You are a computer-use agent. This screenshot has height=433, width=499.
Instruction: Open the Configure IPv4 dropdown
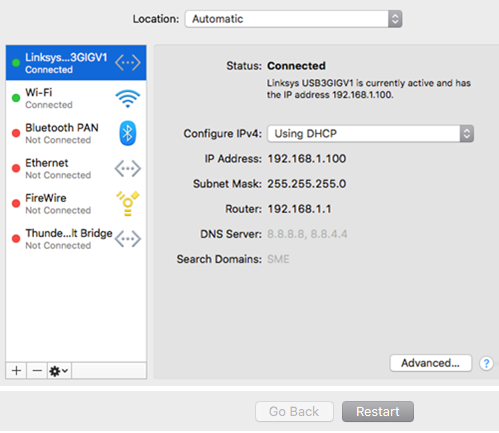coord(370,134)
